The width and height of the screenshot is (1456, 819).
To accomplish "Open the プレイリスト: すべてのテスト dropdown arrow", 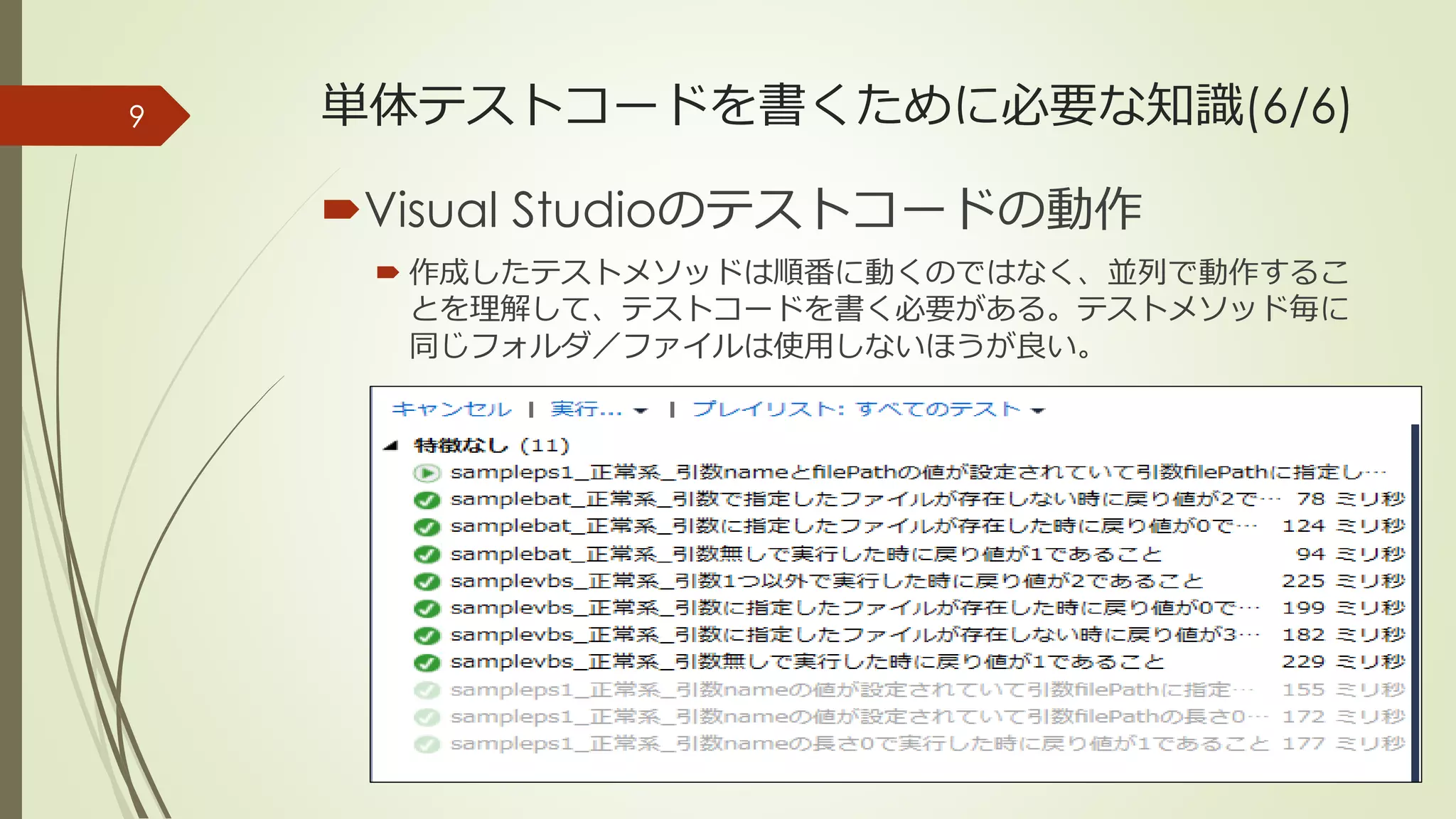I will tap(1038, 411).
